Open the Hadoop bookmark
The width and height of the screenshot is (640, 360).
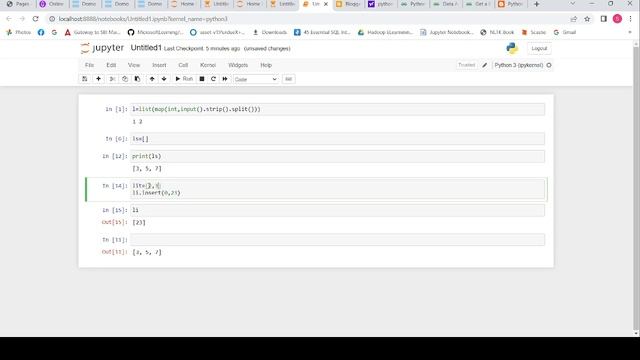pyautogui.click(x=385, y=32)
